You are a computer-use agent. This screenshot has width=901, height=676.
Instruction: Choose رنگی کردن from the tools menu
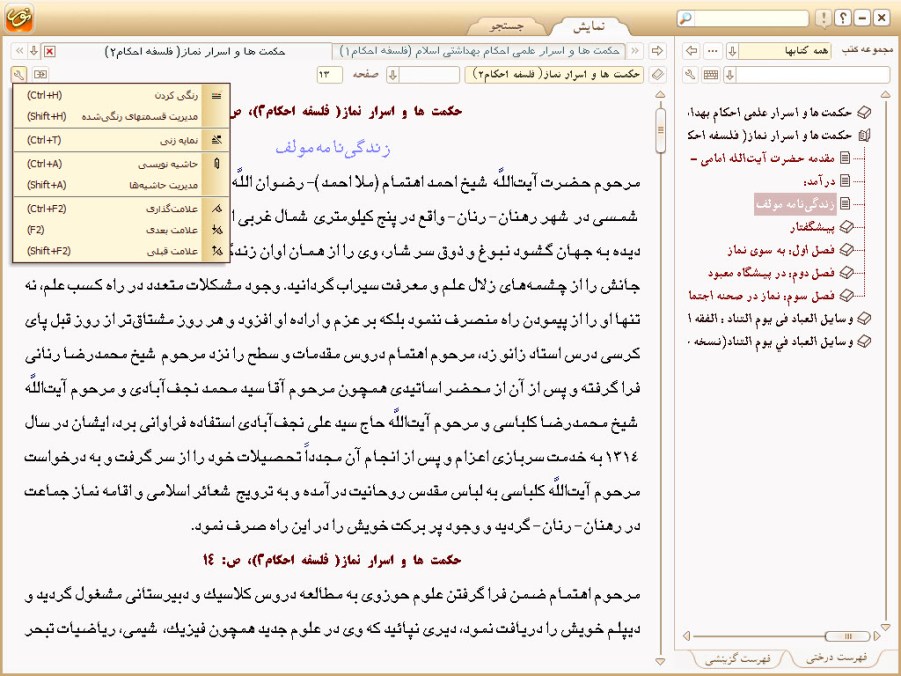coord(121,95)
